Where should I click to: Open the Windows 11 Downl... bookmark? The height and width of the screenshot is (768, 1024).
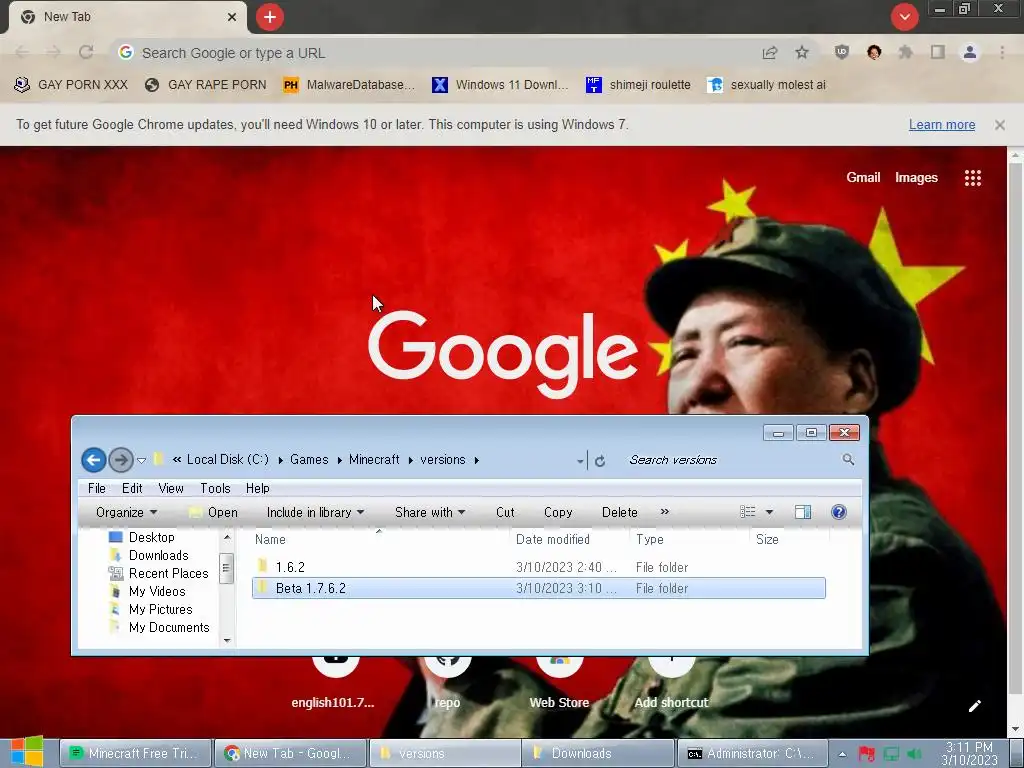click(500, 85)
